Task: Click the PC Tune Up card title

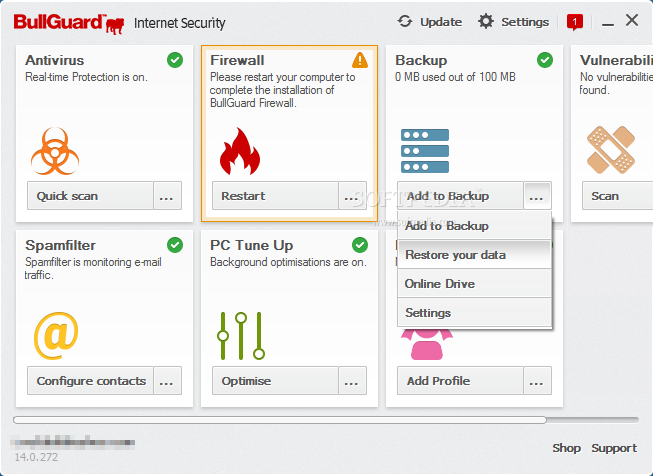Action: click(x=252, y=245)
